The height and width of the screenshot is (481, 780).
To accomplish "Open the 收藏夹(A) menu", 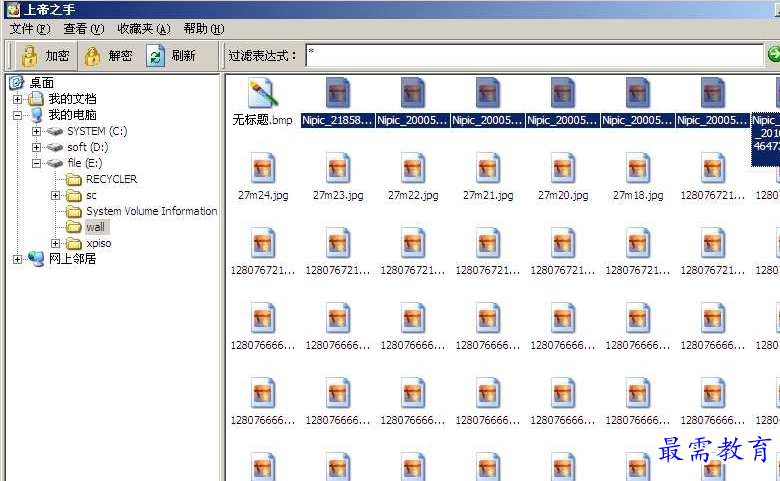I will pyautogui.click(x=144, y=29).
